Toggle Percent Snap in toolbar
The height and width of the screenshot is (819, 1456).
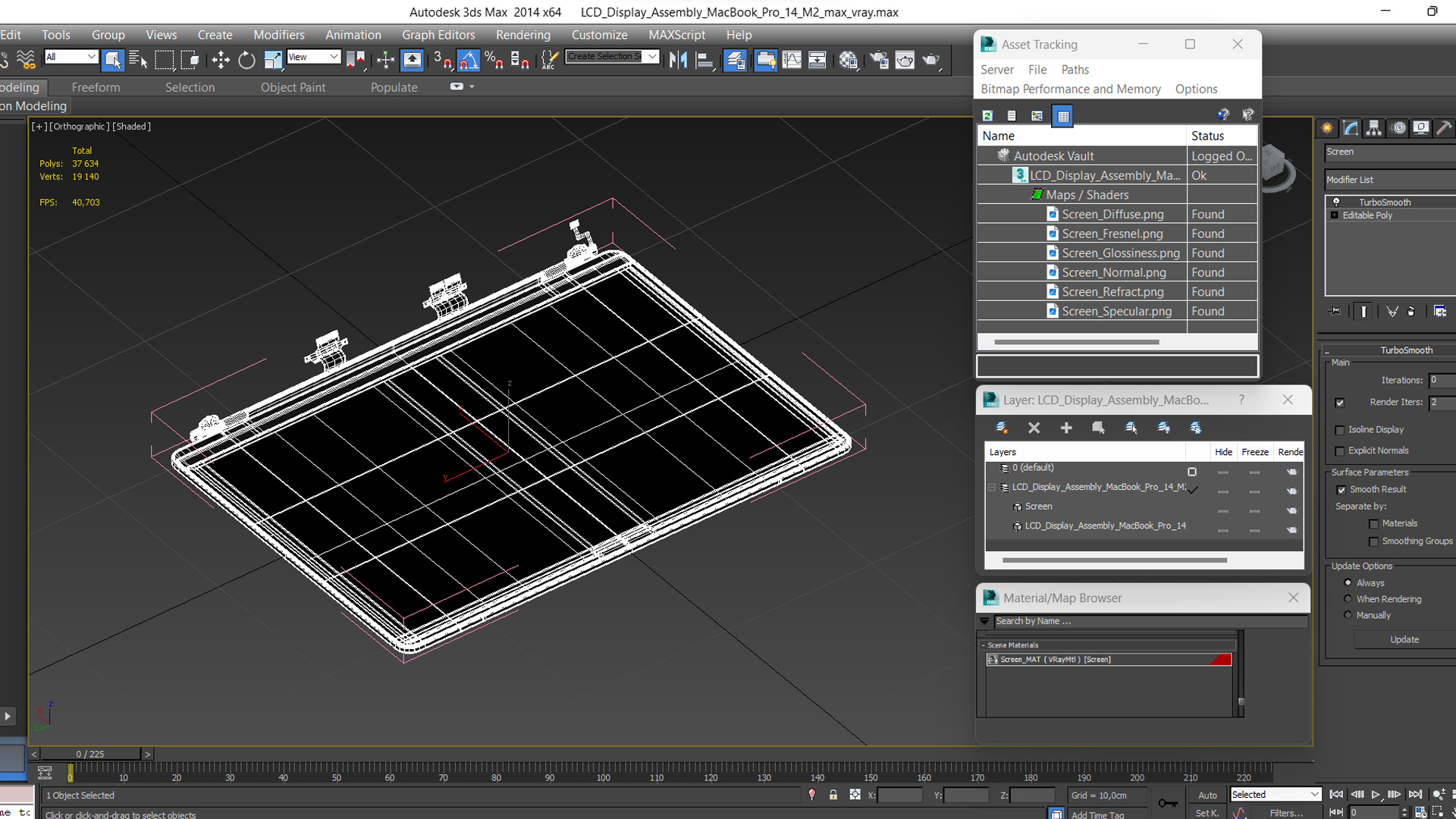494,59
